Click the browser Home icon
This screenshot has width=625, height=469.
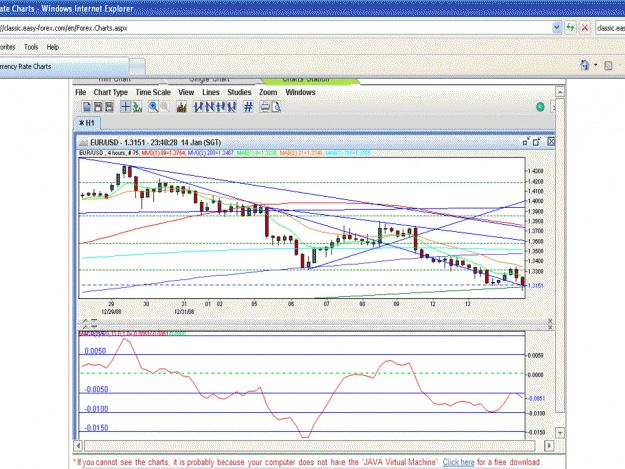point(585,65)
